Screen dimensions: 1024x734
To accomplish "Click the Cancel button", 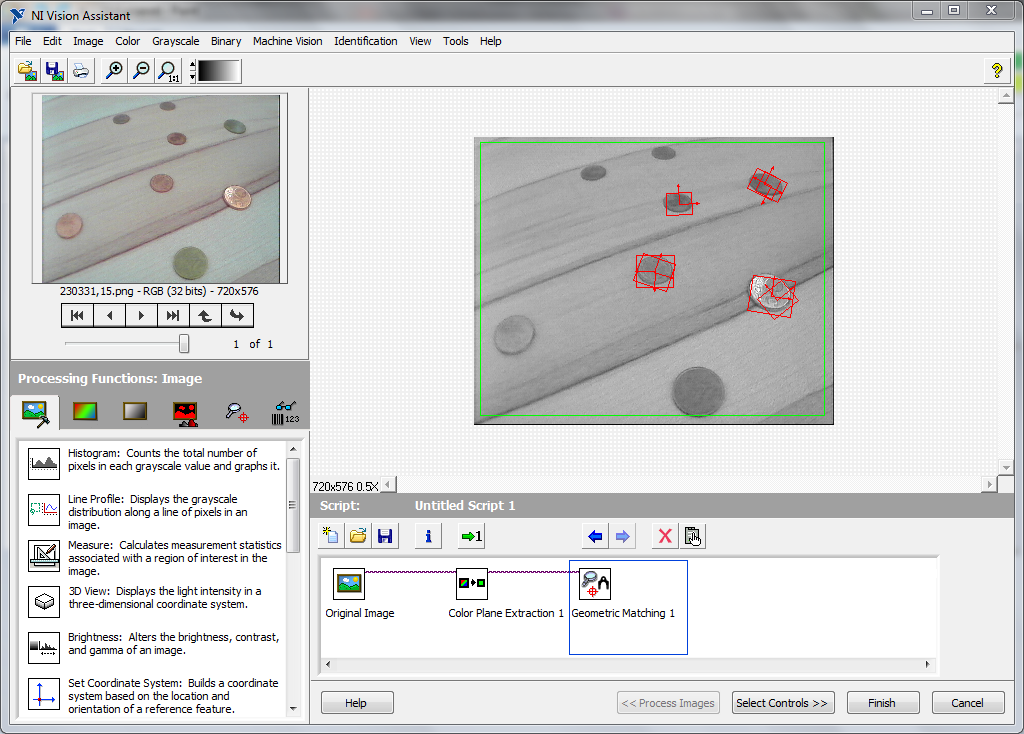I will click(x=967, y=703).
